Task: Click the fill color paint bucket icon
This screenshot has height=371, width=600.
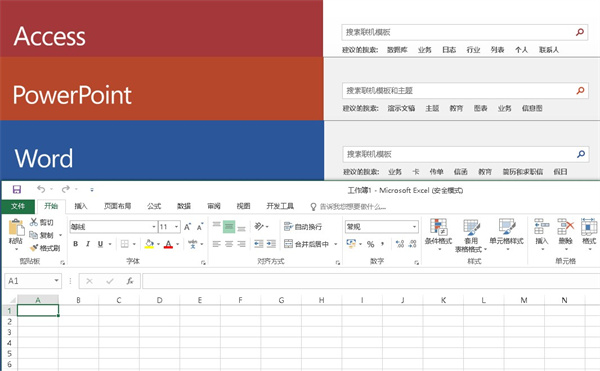Action: 149,244
